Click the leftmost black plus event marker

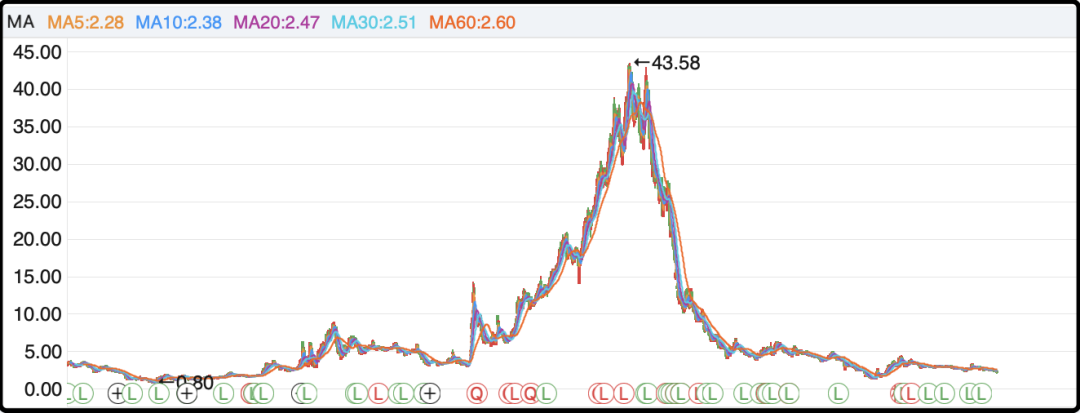click(x=117, y=394)
